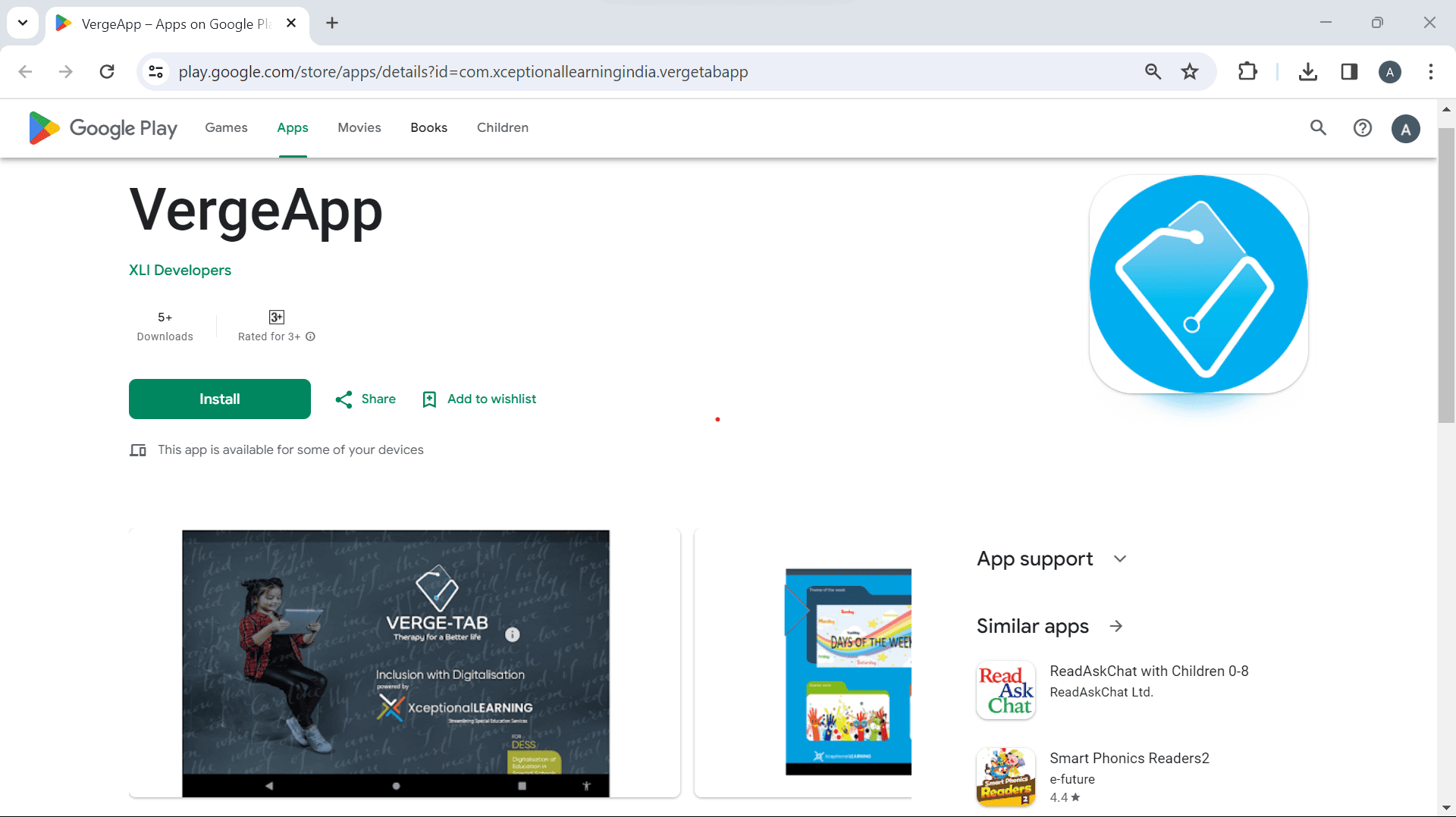The height and width of the screenshot is (817, 1456).
Task: Click the ReadAskChat app thumbnail
Action: coord(1006,690)
